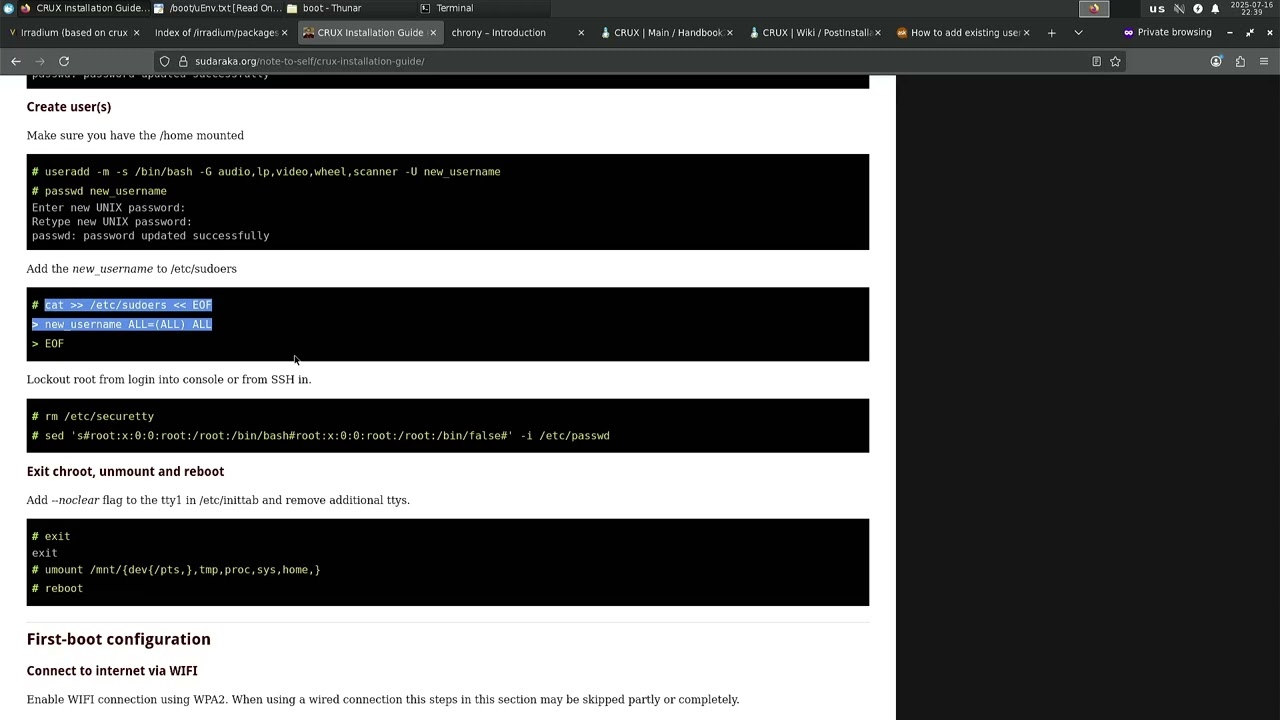Close the Index of /irradium/packages tab
This screenshot has width=1280, height=720.
pos(284,33)
